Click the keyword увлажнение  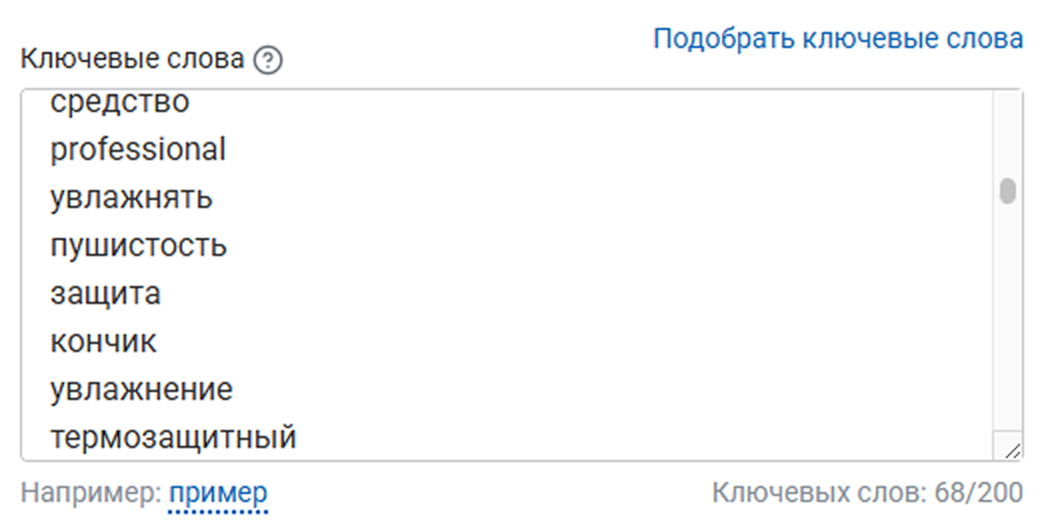(x=141, y=390)
